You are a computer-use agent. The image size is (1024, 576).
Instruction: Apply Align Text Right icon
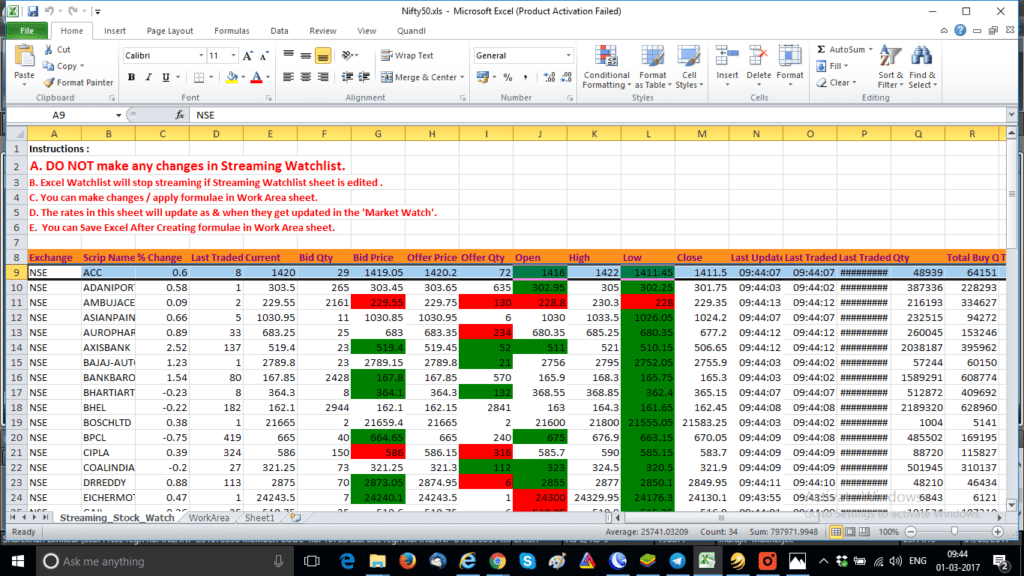[323, 77]
